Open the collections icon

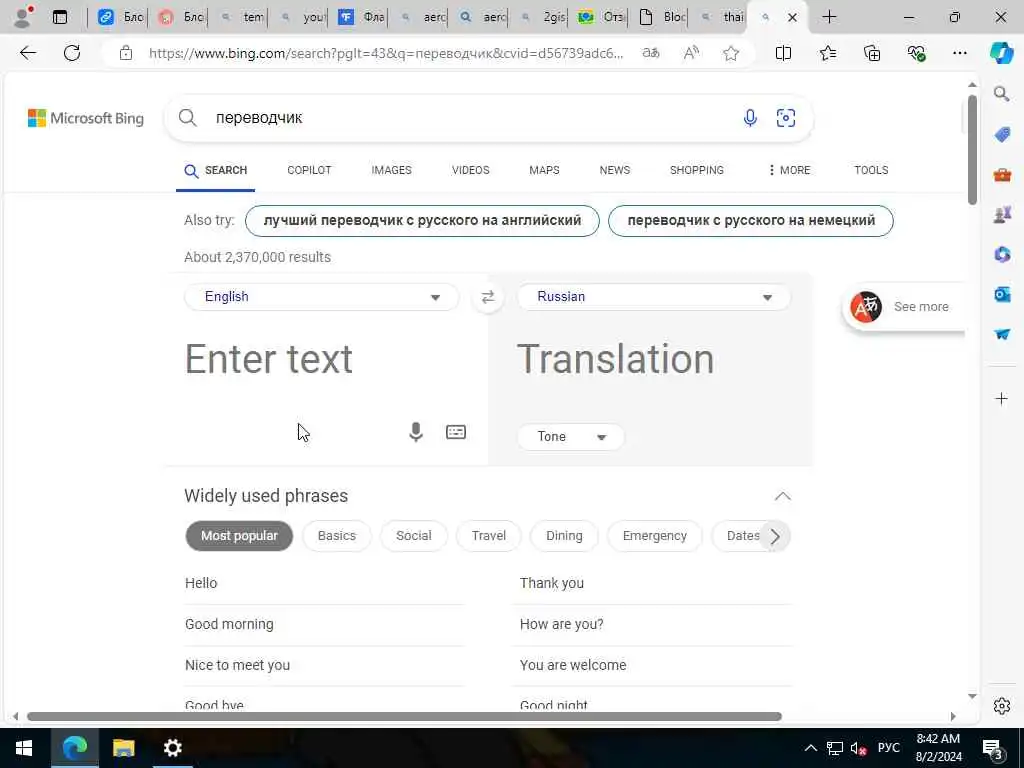tap(872, 53)
